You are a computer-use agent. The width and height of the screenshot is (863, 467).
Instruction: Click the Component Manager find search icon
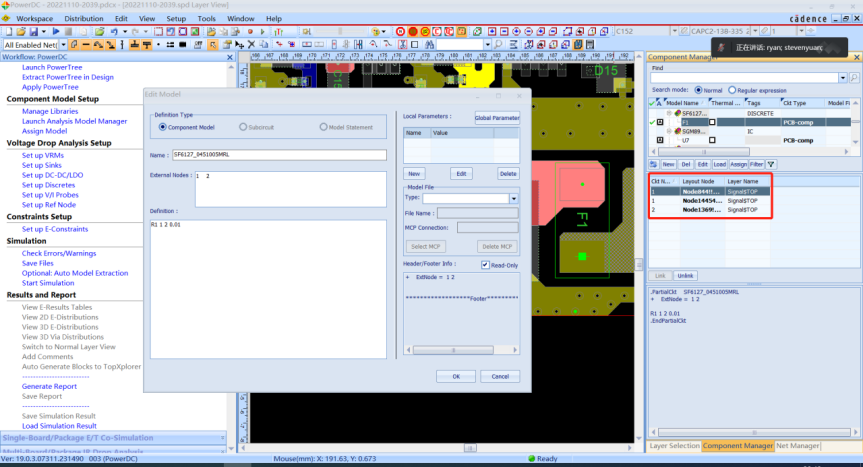[x=854, y=78]
